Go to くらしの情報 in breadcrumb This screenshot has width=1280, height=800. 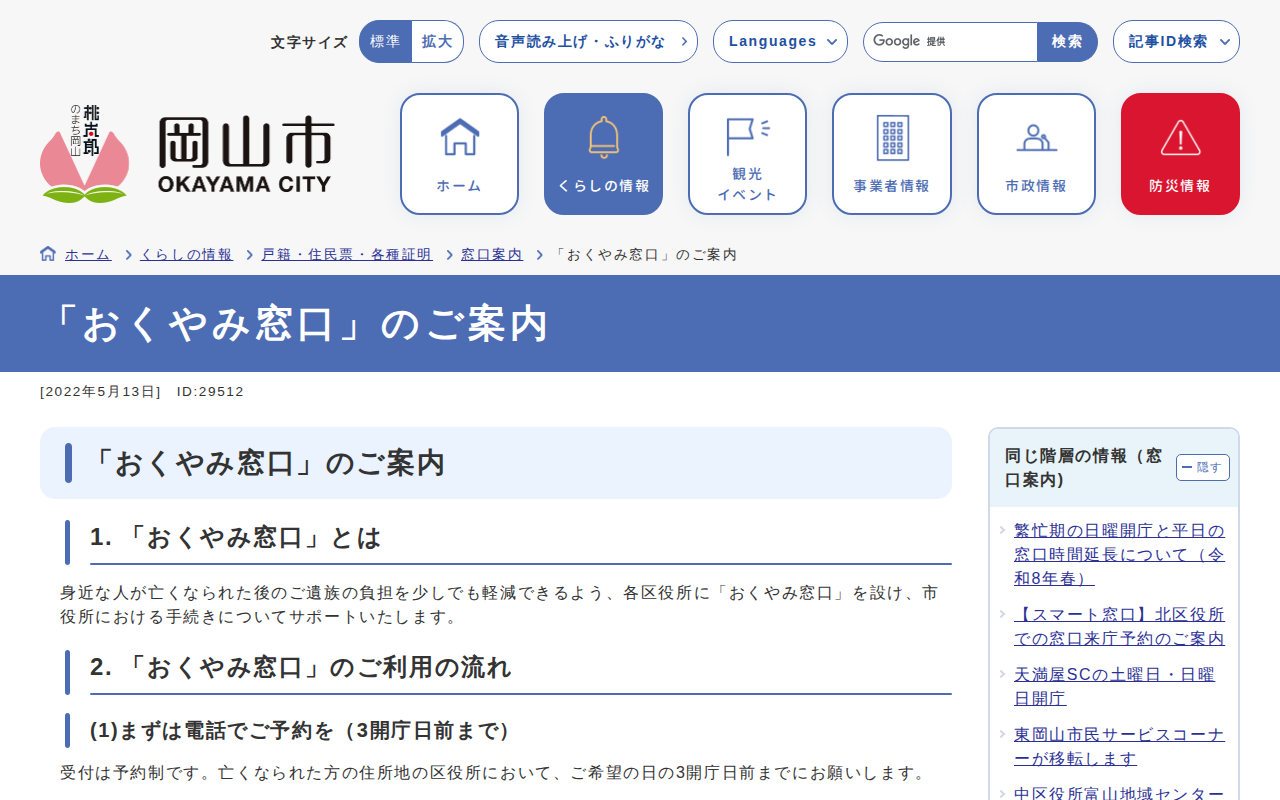point(186,255)
